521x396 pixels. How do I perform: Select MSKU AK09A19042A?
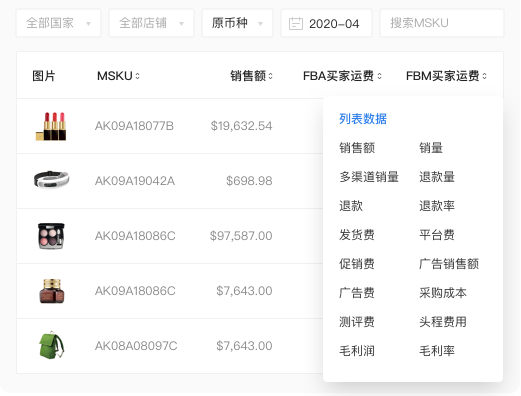[135, 181]
